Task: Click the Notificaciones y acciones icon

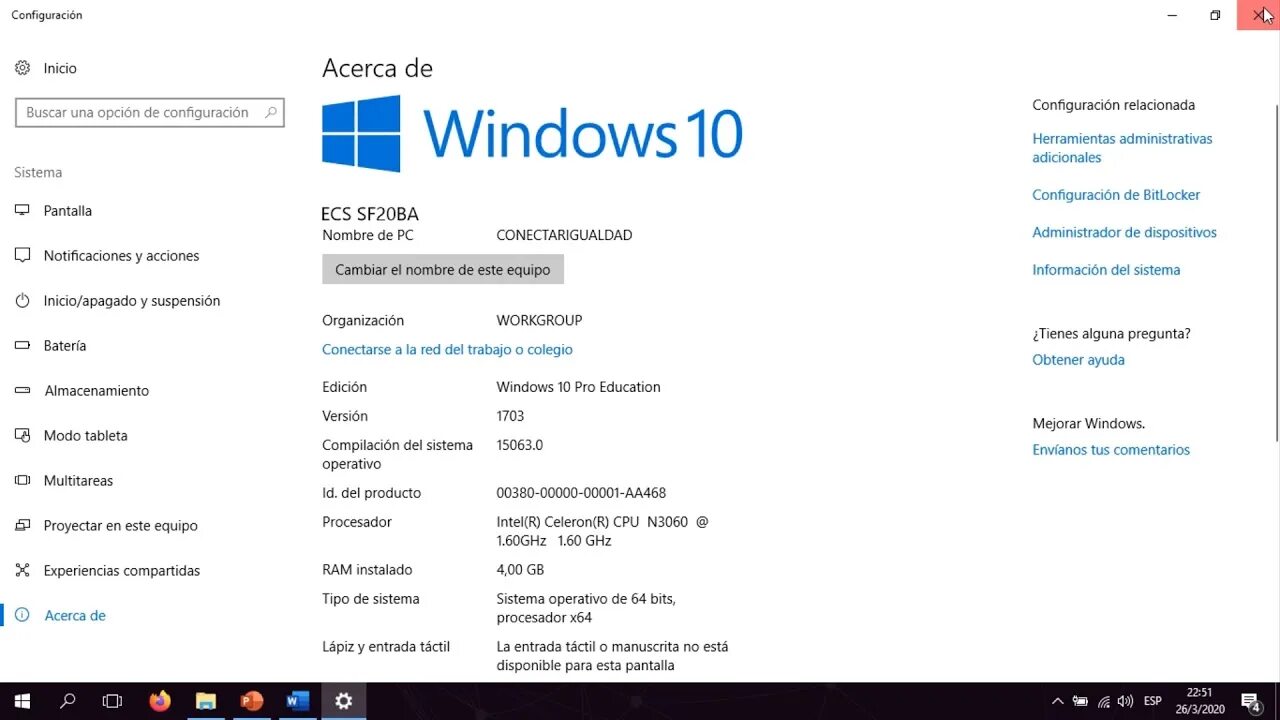Action: coord(22,256)
